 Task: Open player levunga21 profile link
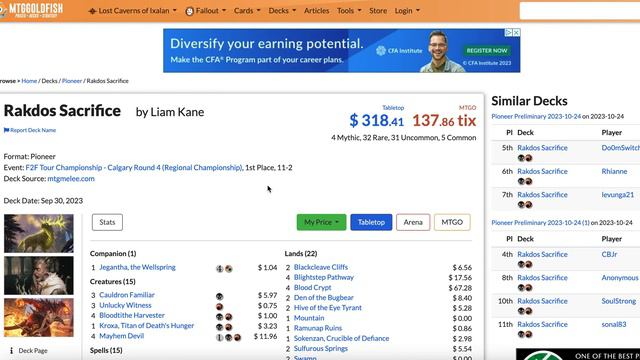pos(618,195)
